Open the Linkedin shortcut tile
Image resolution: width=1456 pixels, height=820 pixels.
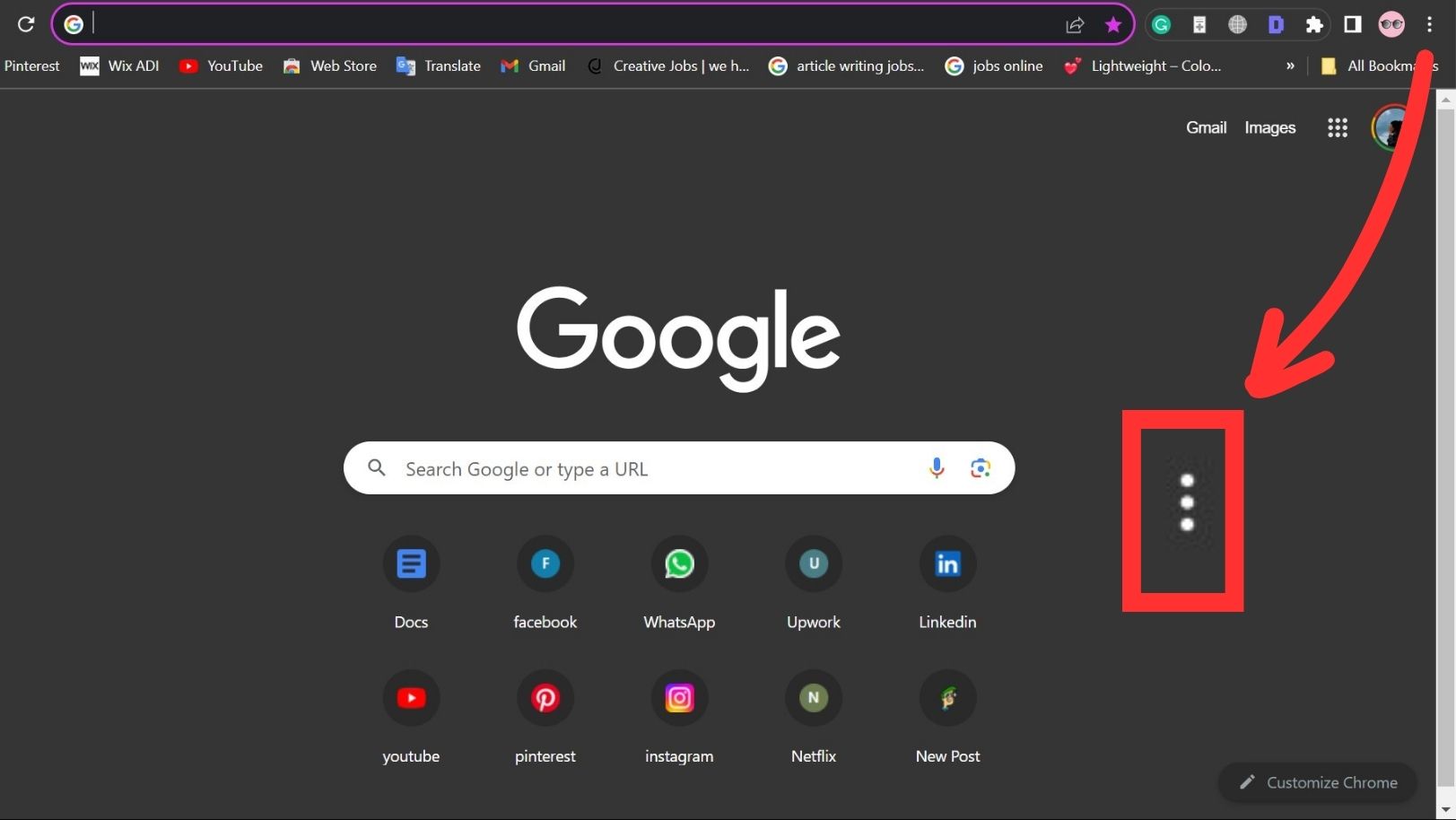[947, 564]
